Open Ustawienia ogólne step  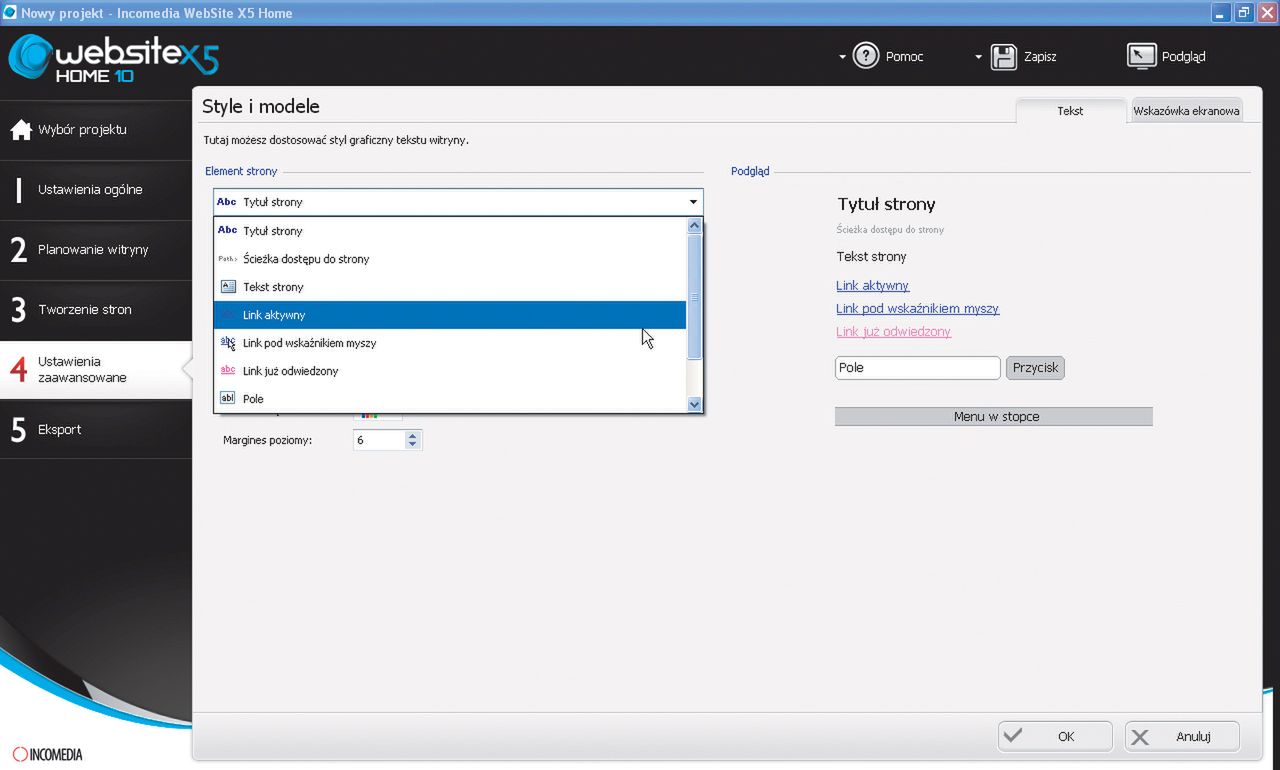tap(95, 190)
